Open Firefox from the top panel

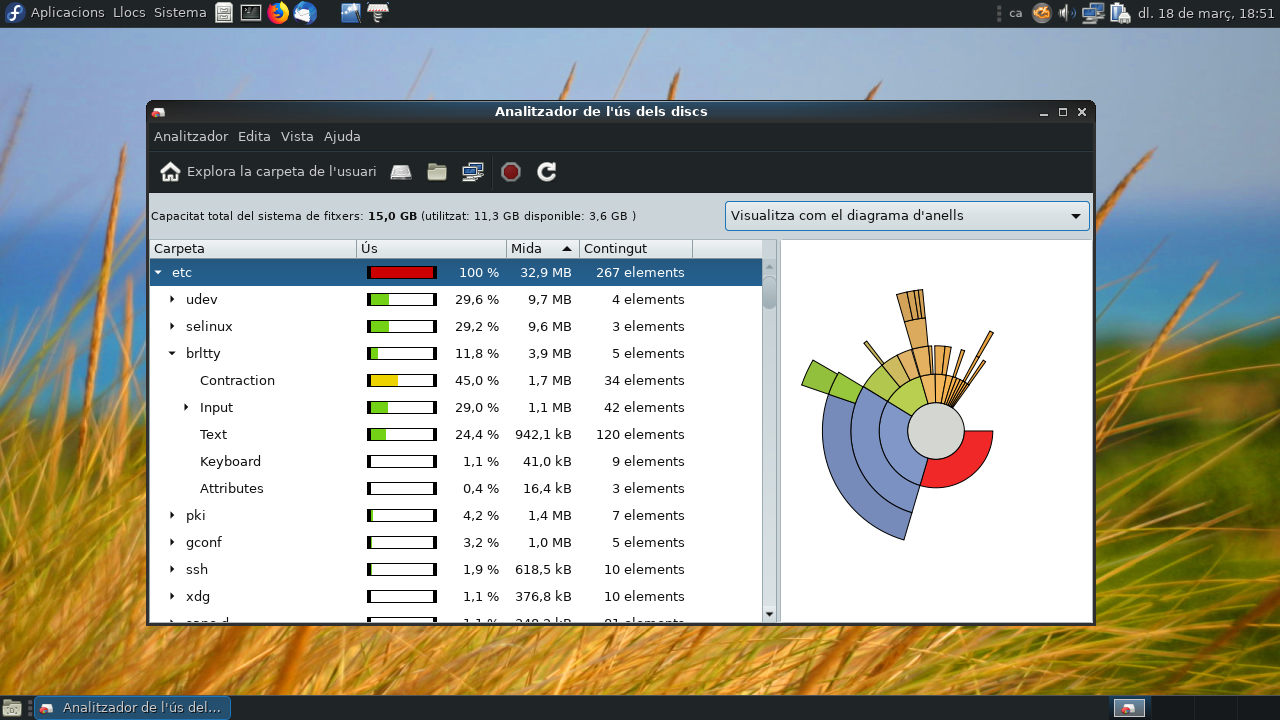tap(278, 13)
